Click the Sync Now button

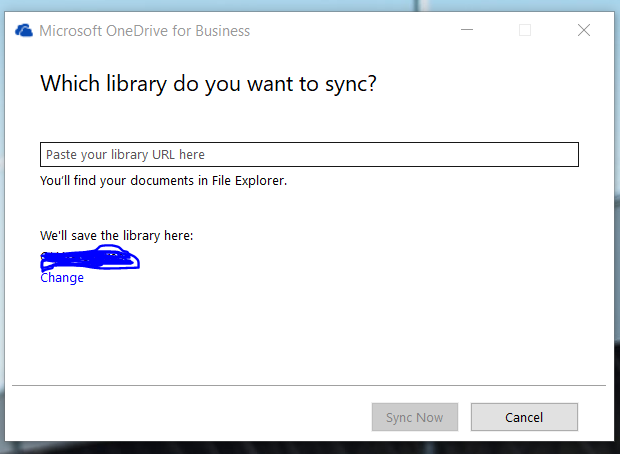(x=415, y=417)
